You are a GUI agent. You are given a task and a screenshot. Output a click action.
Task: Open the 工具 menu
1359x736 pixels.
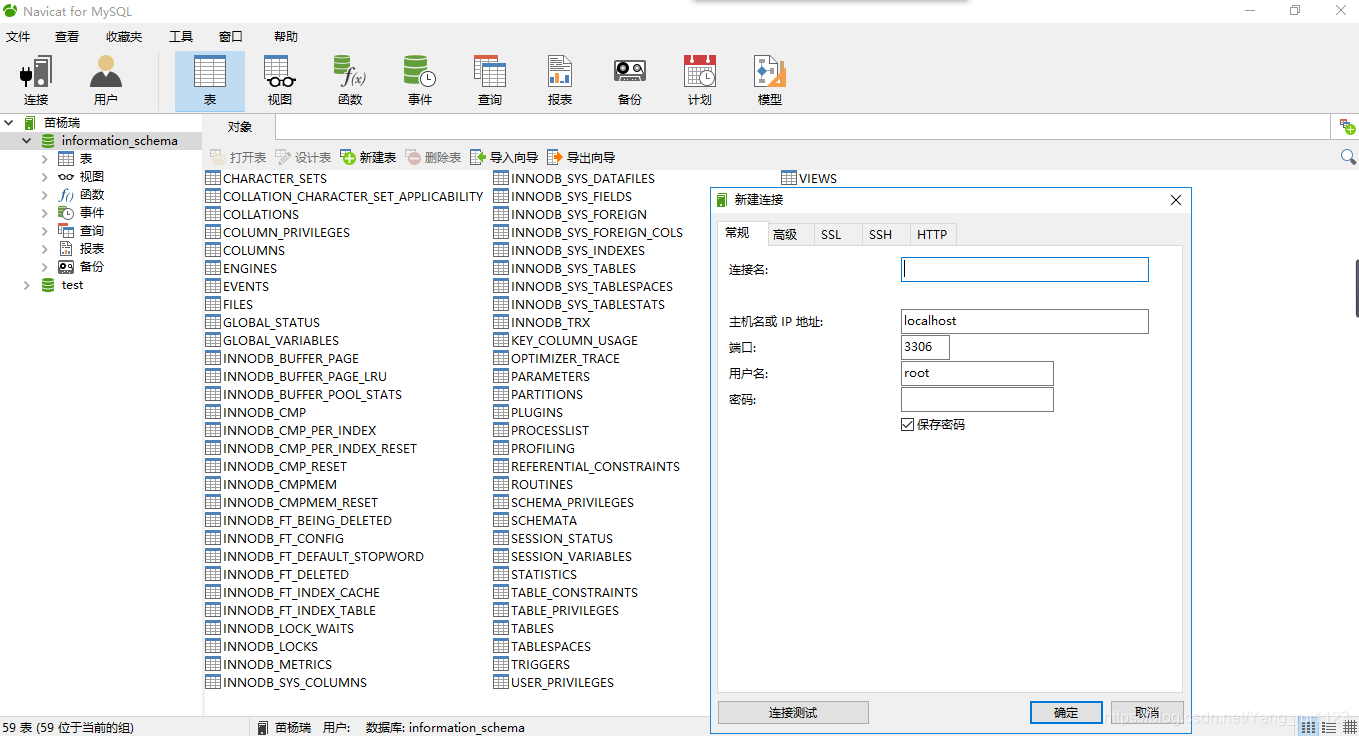point(181,37)
